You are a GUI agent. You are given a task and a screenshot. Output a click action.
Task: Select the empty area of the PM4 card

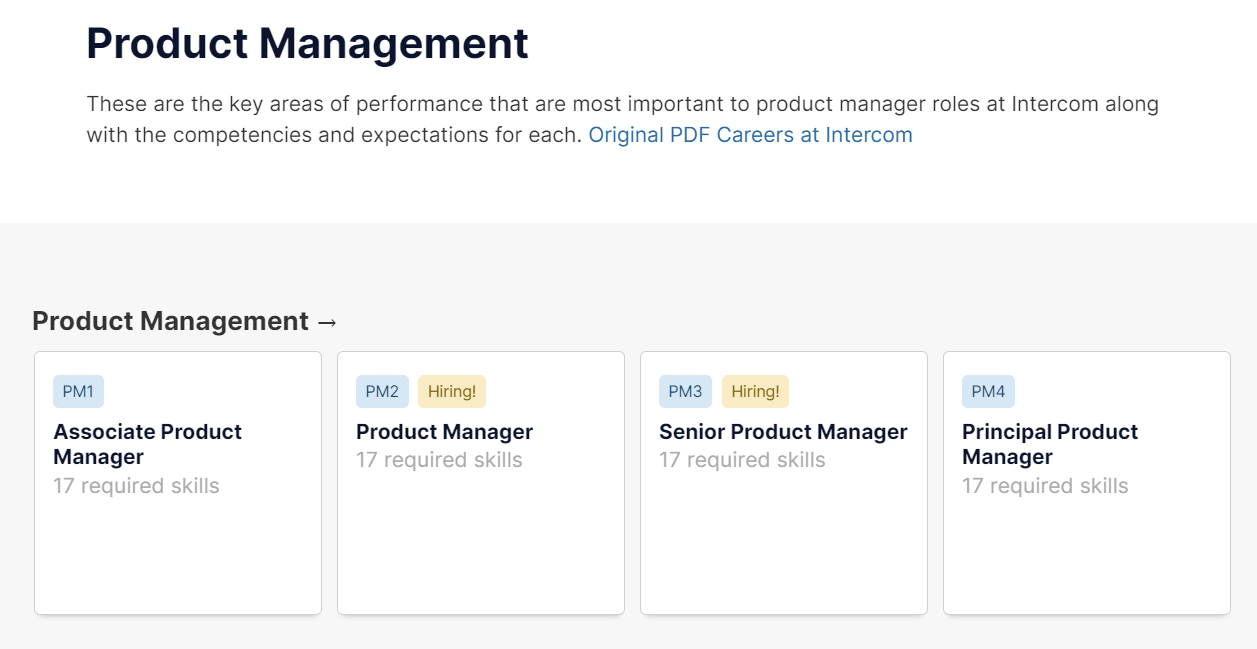[1087, 560]
